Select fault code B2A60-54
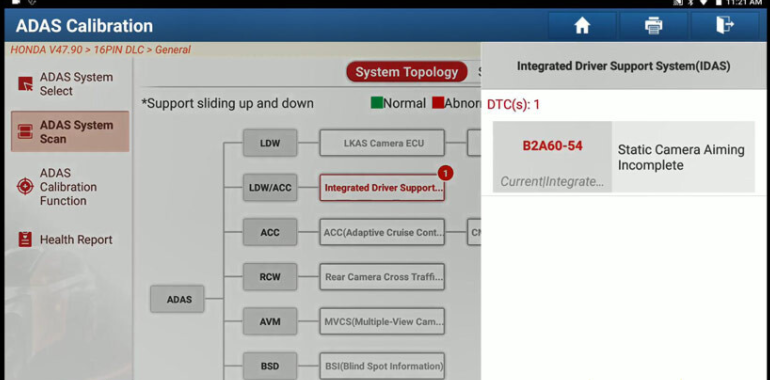 click(x=552, y=146)
